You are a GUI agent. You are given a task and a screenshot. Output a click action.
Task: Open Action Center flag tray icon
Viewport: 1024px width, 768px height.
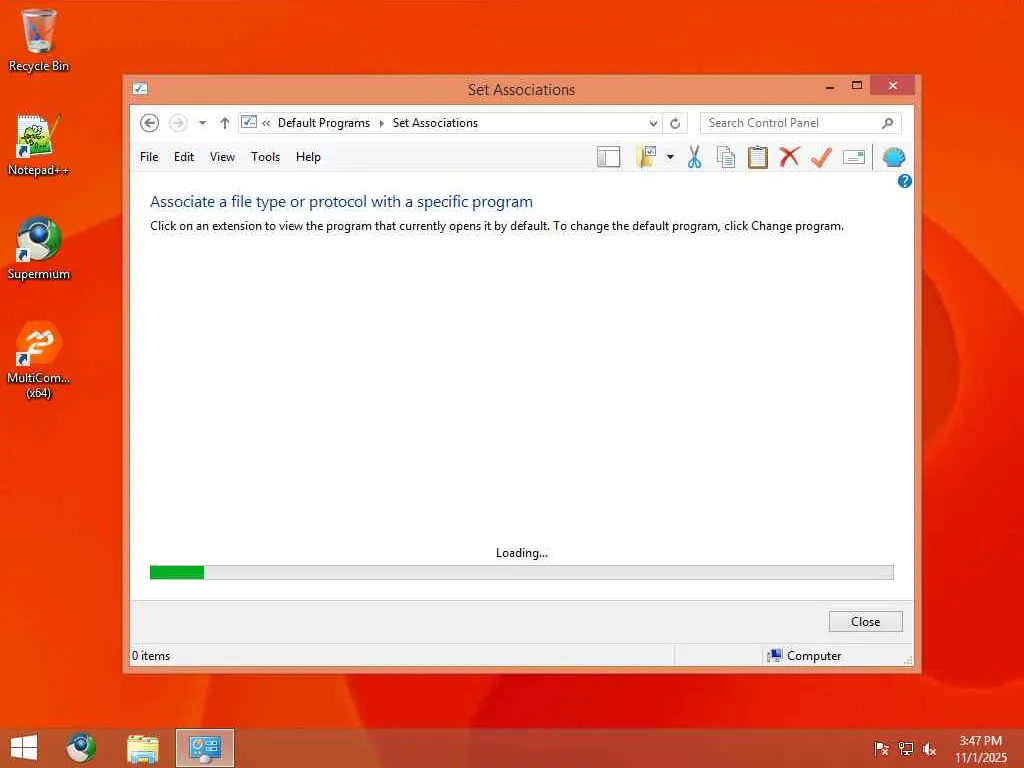881,749
